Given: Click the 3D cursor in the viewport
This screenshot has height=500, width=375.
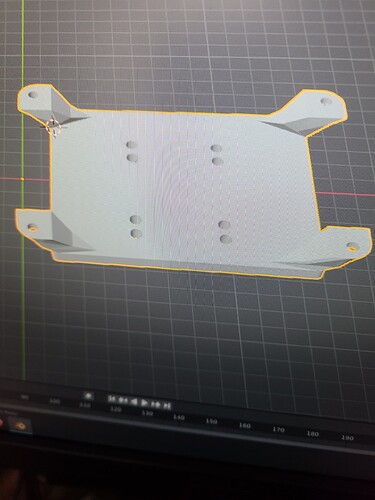Looking at the screenshot, I should (x=53, y=127).
